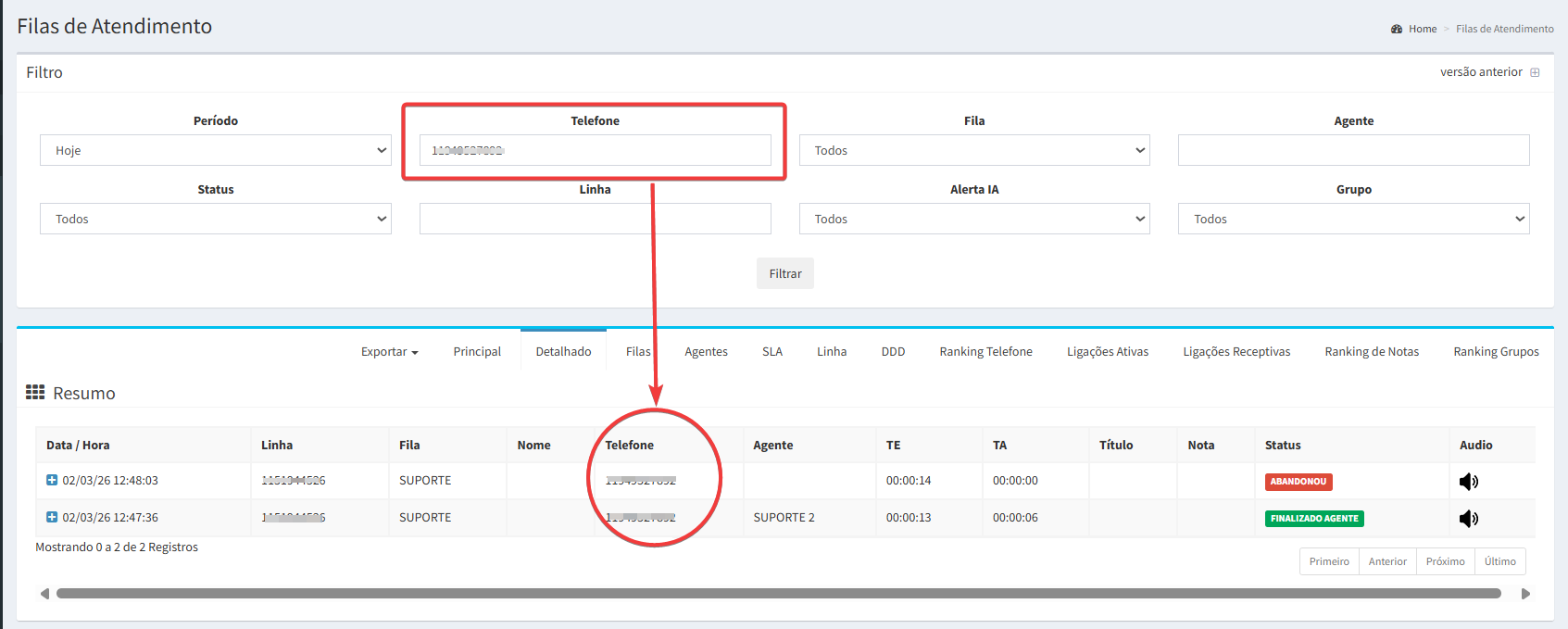Go to the Próximo page

coord(1445,561)
